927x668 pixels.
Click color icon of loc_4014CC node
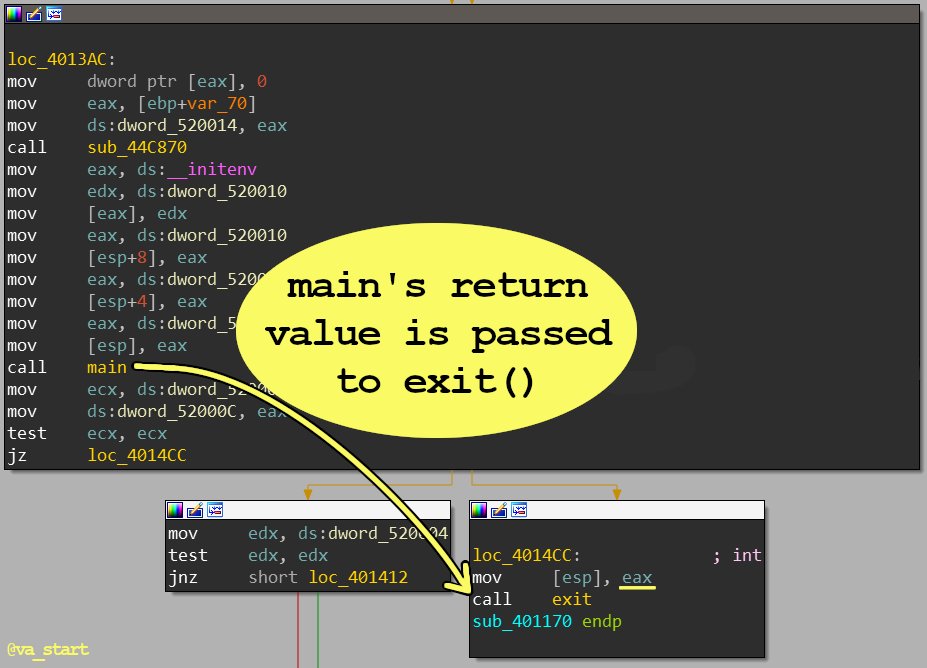tap(479, 510)
